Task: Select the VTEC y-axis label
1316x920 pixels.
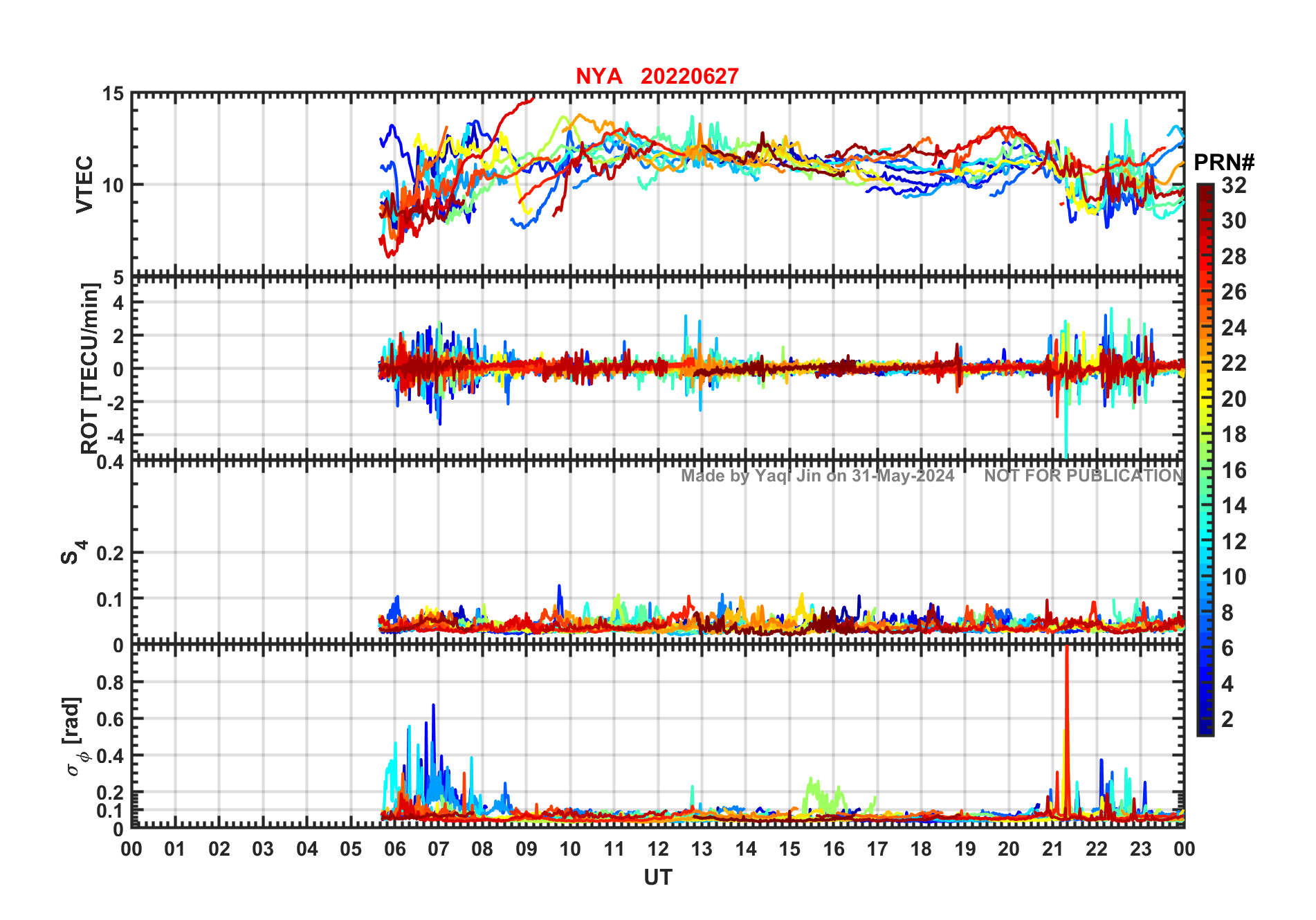Action: [x=84, y=184]
